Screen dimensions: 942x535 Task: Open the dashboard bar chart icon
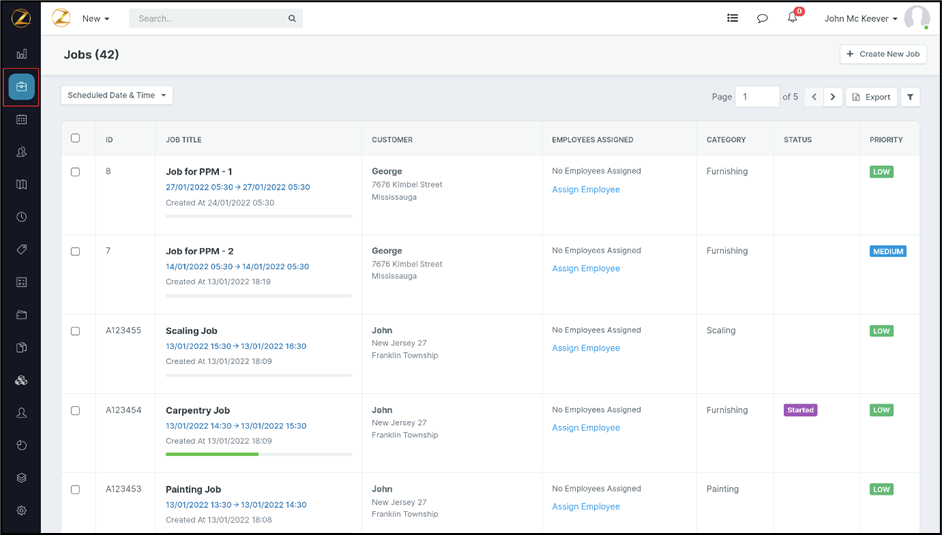pos(21,54)
